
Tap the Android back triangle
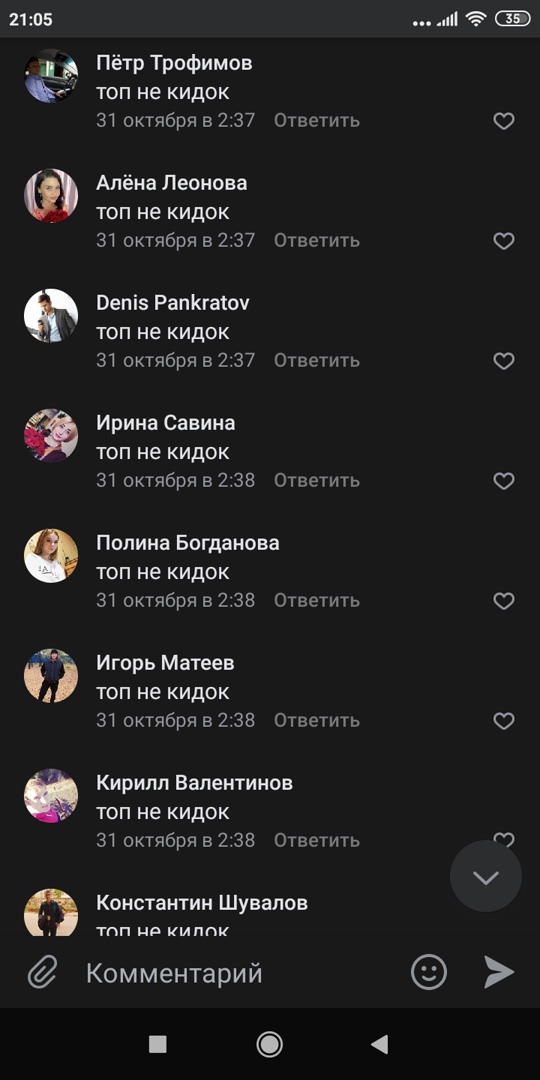pyautogui.click(x=380, y=1044)
